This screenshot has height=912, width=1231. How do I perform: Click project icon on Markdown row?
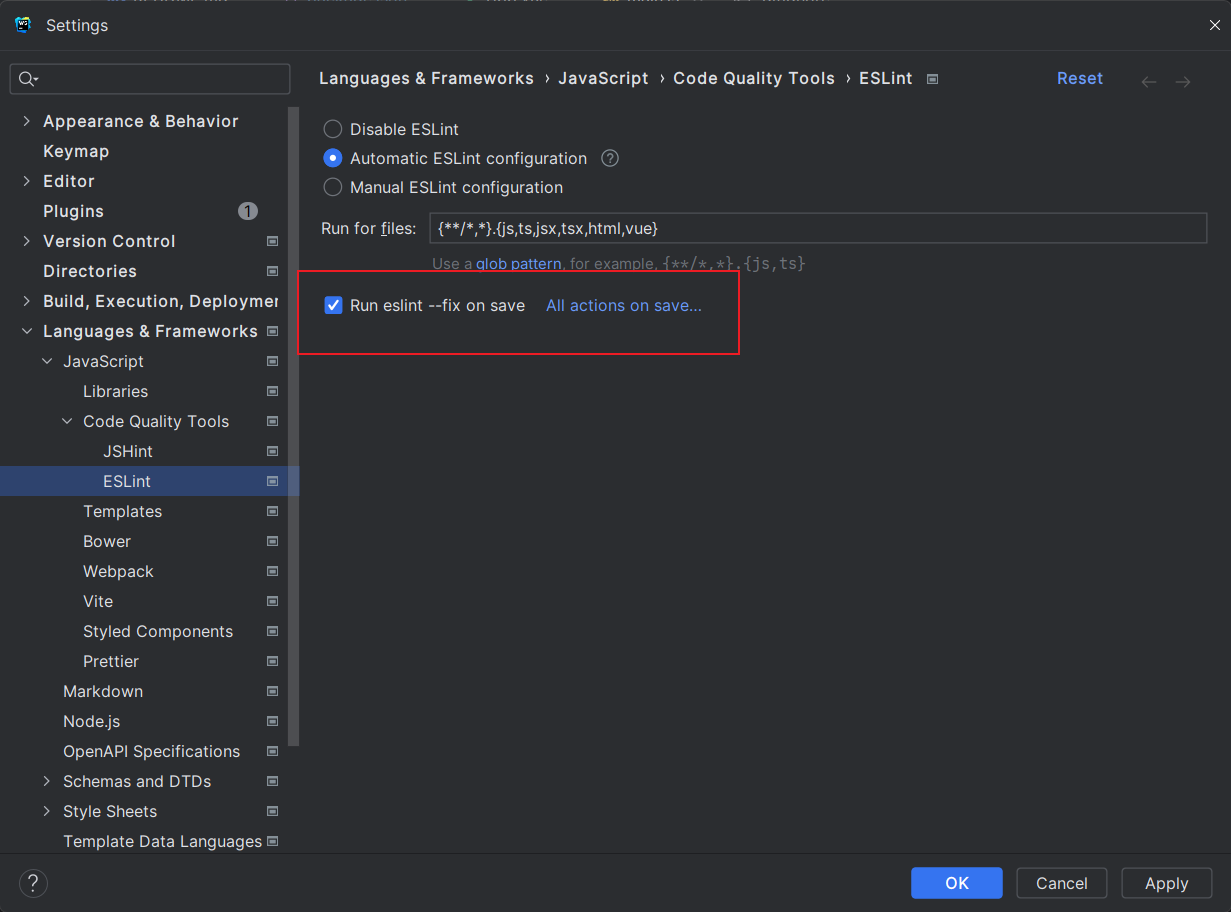(273, 691)
